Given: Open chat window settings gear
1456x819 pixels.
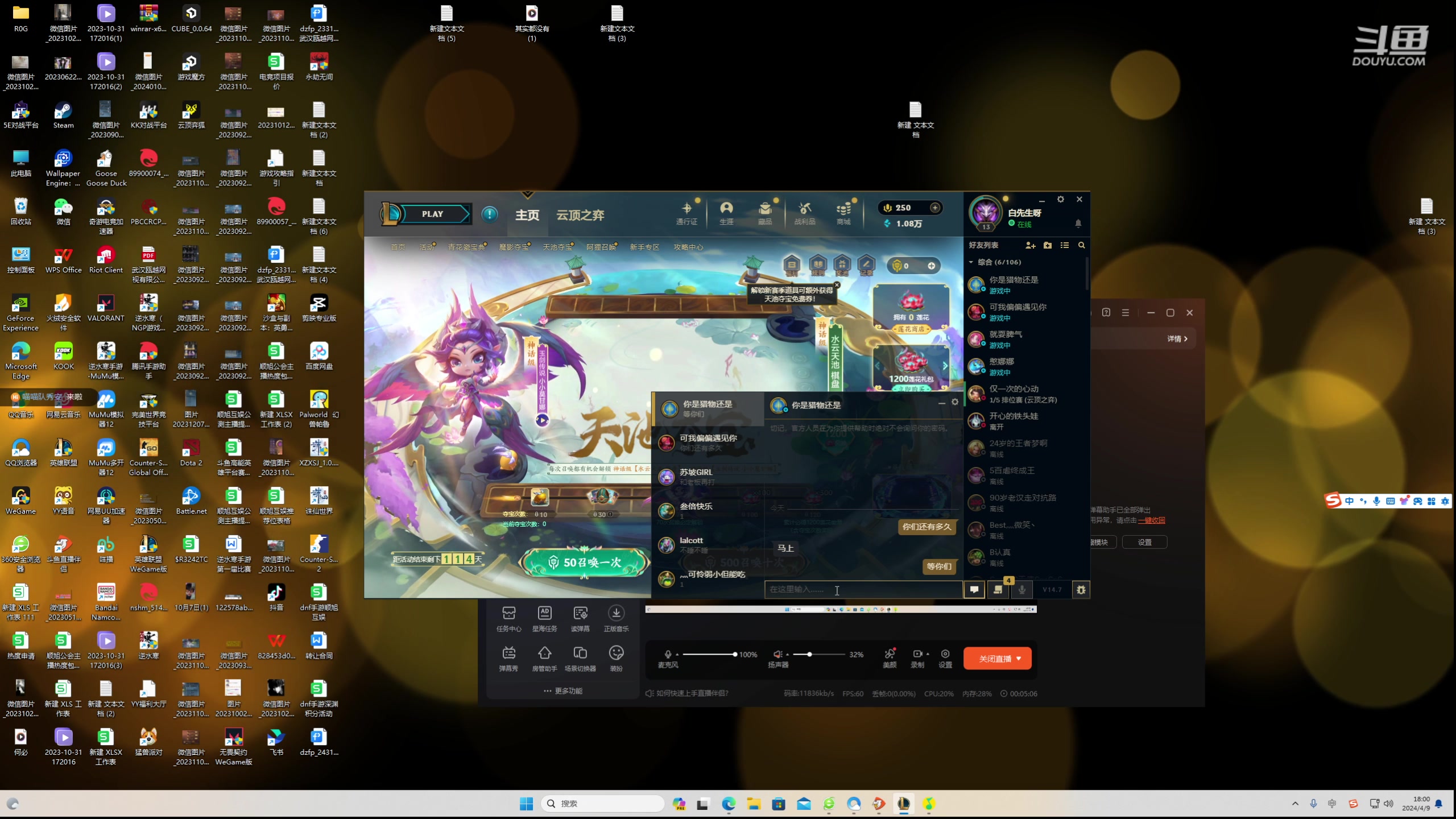Looking at the screenshot, I should 955,402.
